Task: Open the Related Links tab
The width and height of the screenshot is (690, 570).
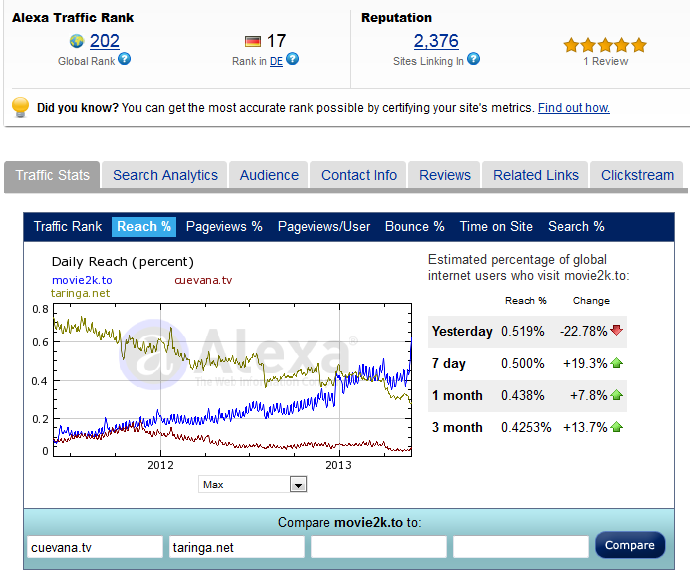Action: 536,175
